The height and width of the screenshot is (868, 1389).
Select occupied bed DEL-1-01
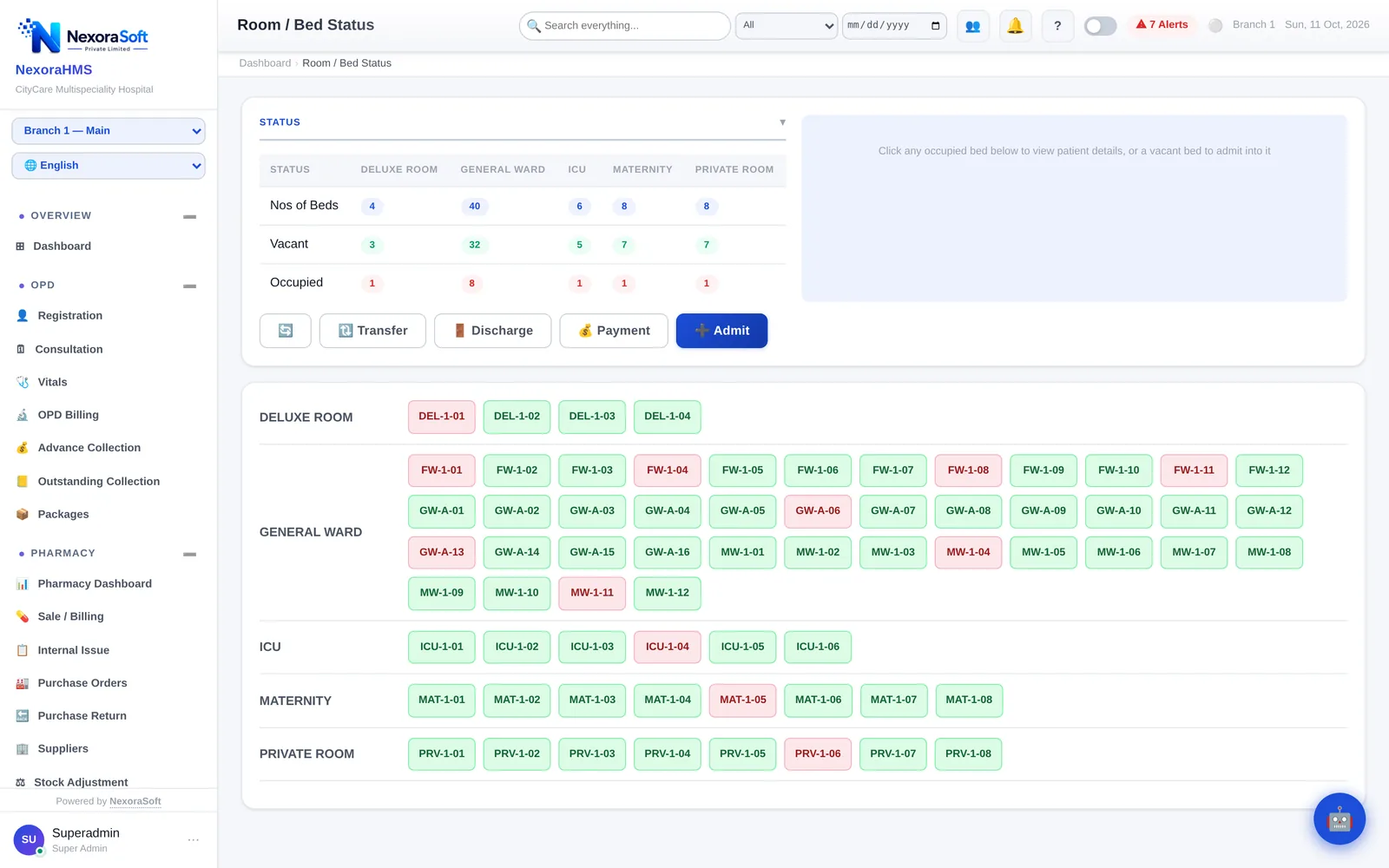tap(442, 417)
